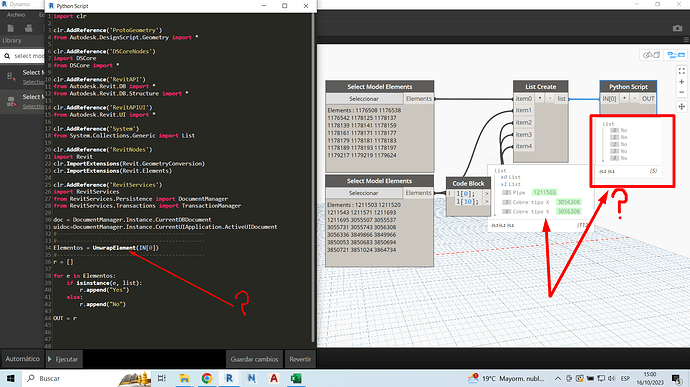690x387 pixels.
Task: Click the item4 input port on List Create
Action: [524, 146]
